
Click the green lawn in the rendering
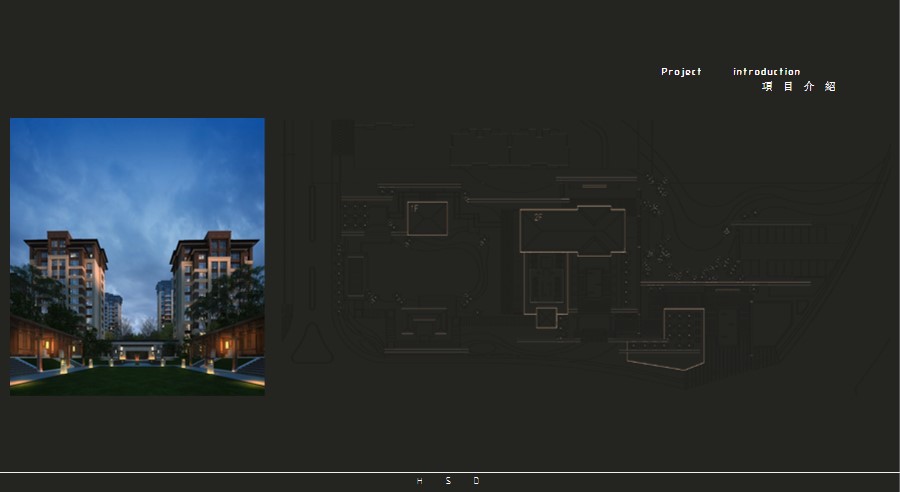[x=137, y=378]
